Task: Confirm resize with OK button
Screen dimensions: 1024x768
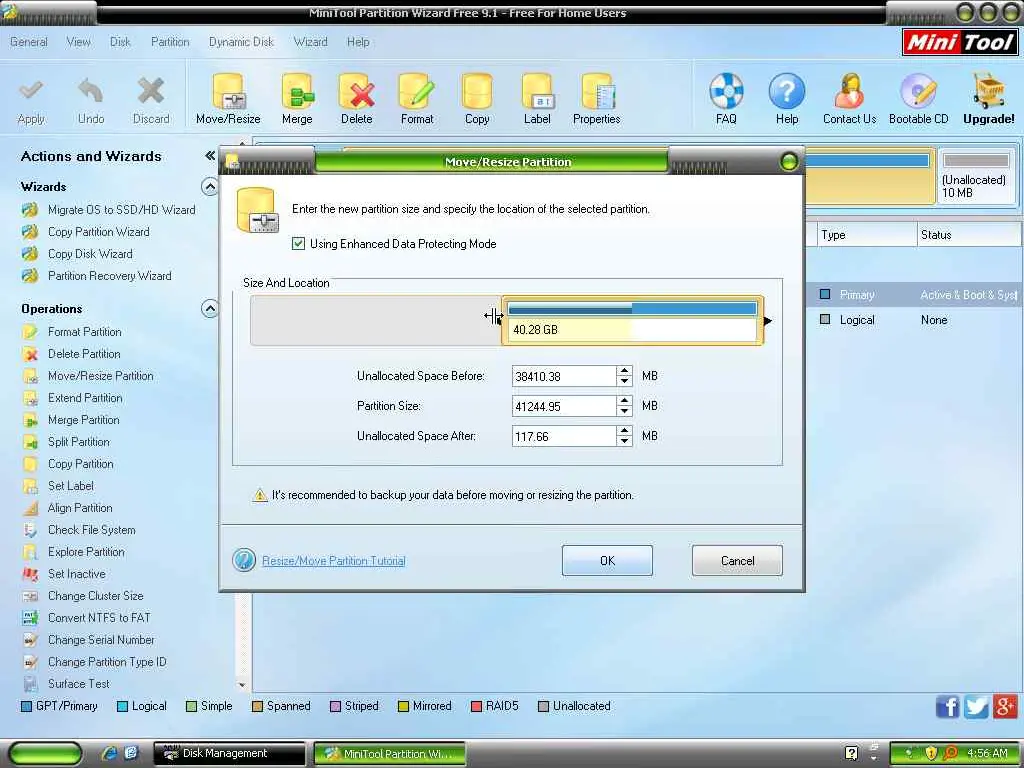Action: tap(607, 560)
